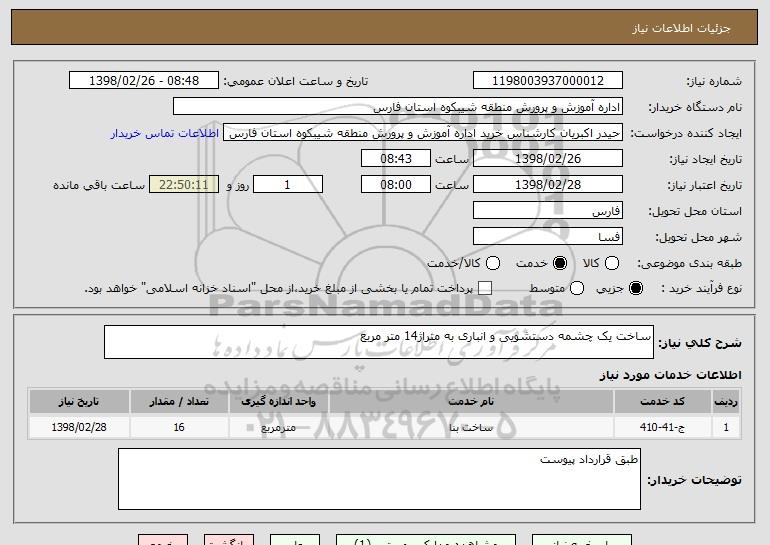This screenshot has height=545, width=770.
Task: Click the validity date field 1398/02/28
Action: 548,185
